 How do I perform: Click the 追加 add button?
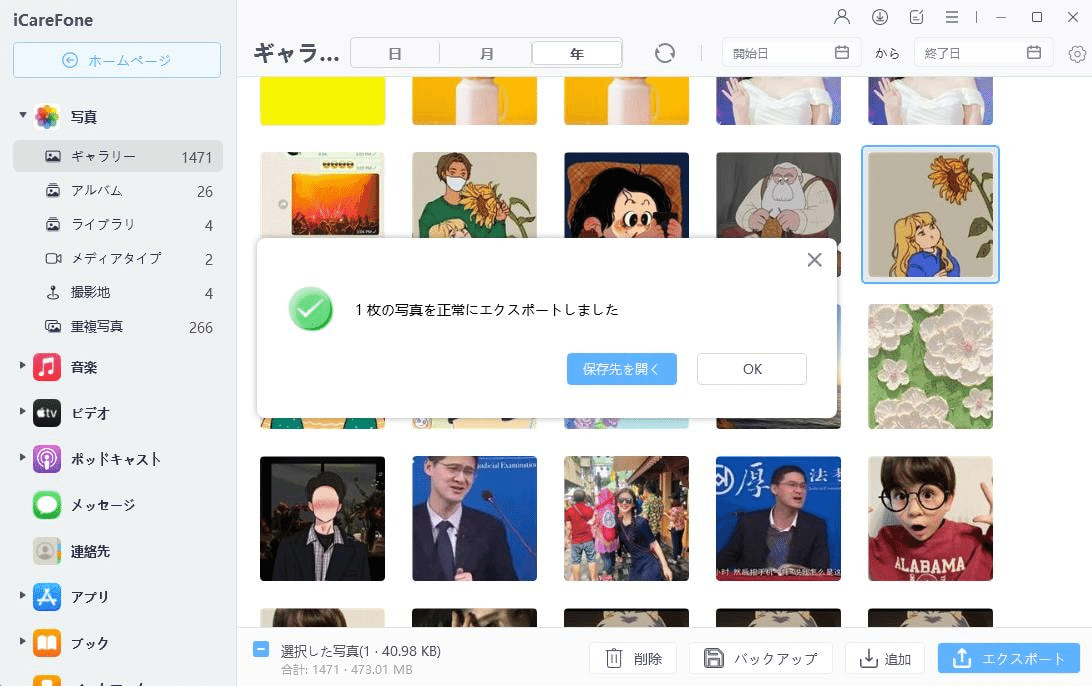884,658
